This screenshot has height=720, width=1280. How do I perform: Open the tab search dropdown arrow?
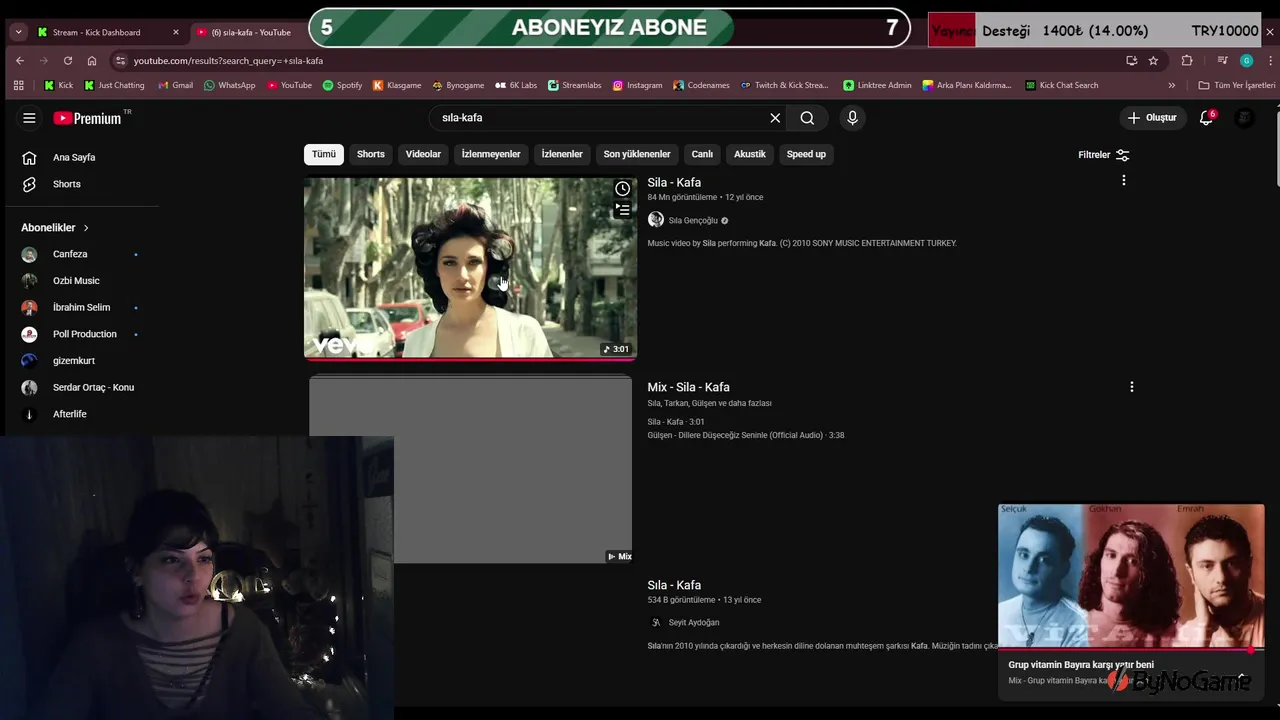pos(18,32)
